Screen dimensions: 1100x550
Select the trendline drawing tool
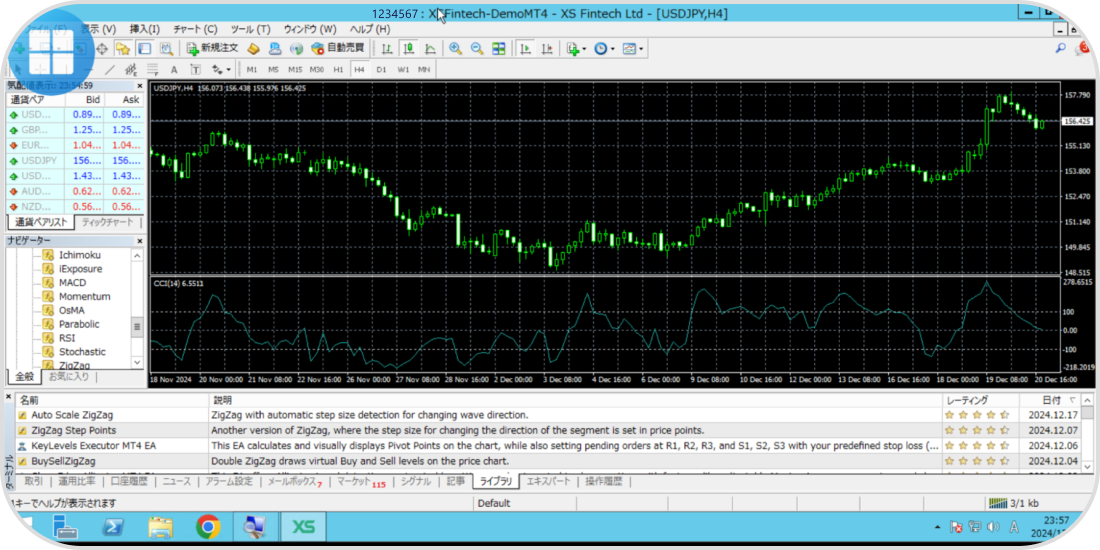tap(109, 69)
